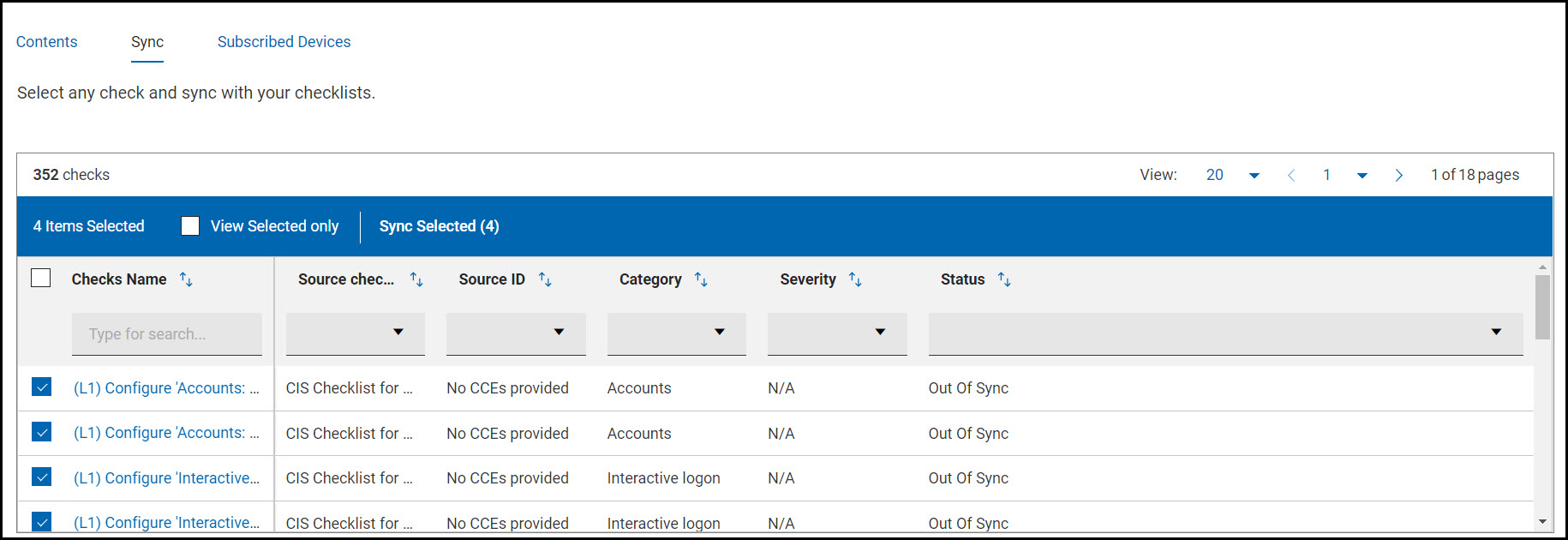Focus the Checks Name search field
Screen dimensions: 1568x540
click(167, 333)
